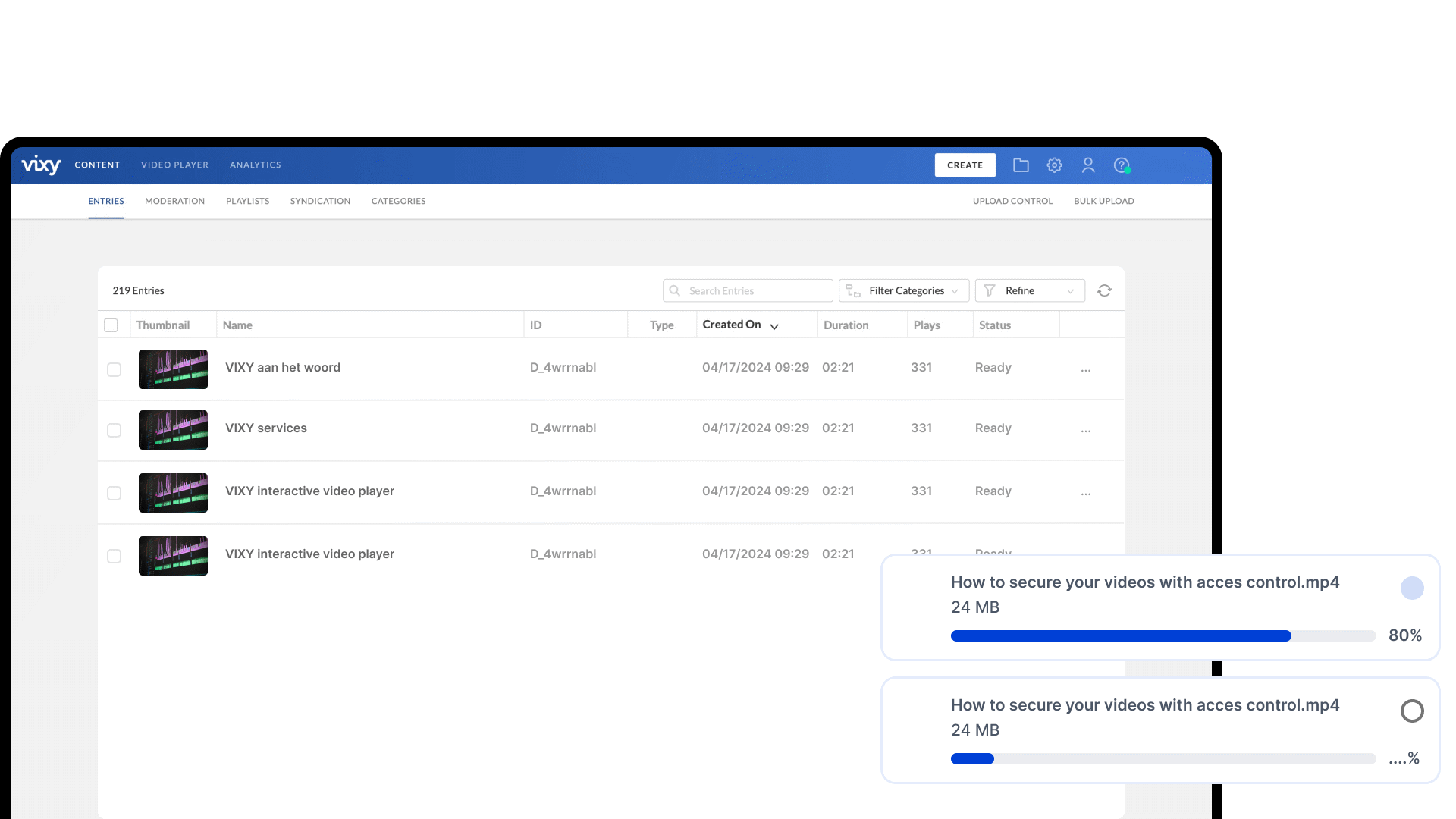The image size is (1456, 819).
Task: Expand the Refine dropdown
Action: (x=1030, y=290)
